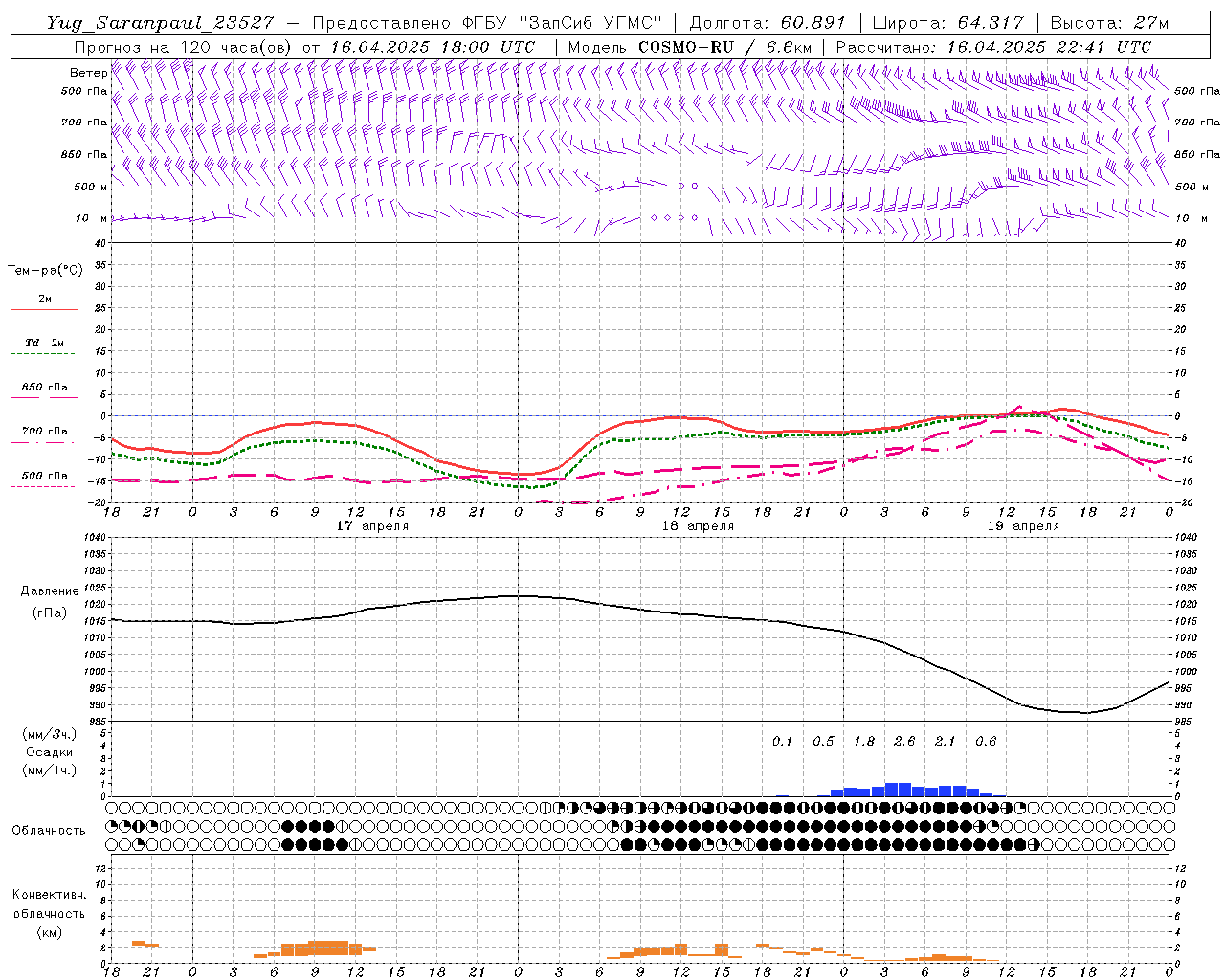Screen dimensions: 1225x980
Task: Click the Конвективн. label
Action: (x=49, y=895)
